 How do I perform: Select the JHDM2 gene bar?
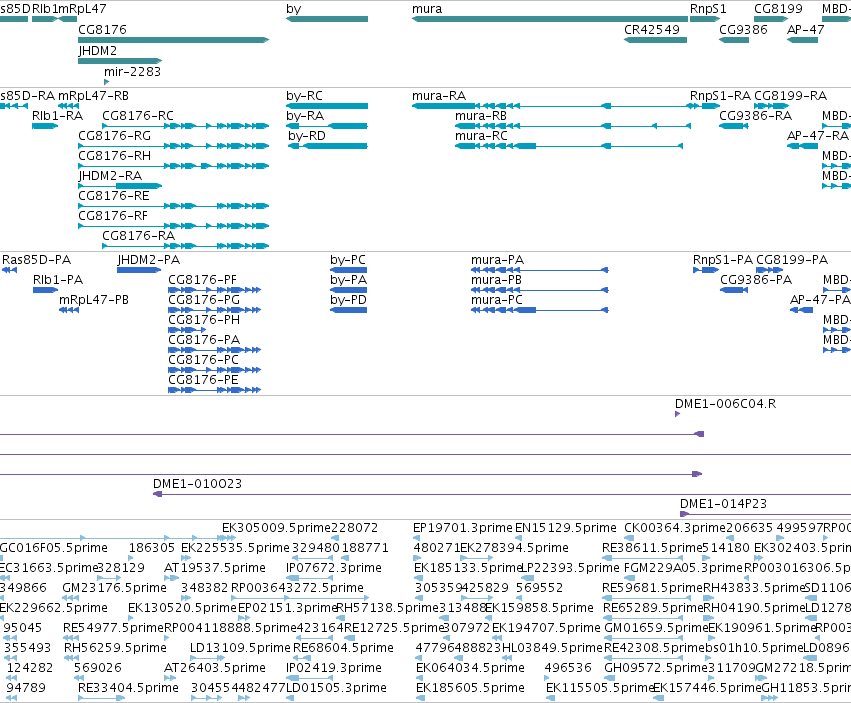(x=120, y=61)
